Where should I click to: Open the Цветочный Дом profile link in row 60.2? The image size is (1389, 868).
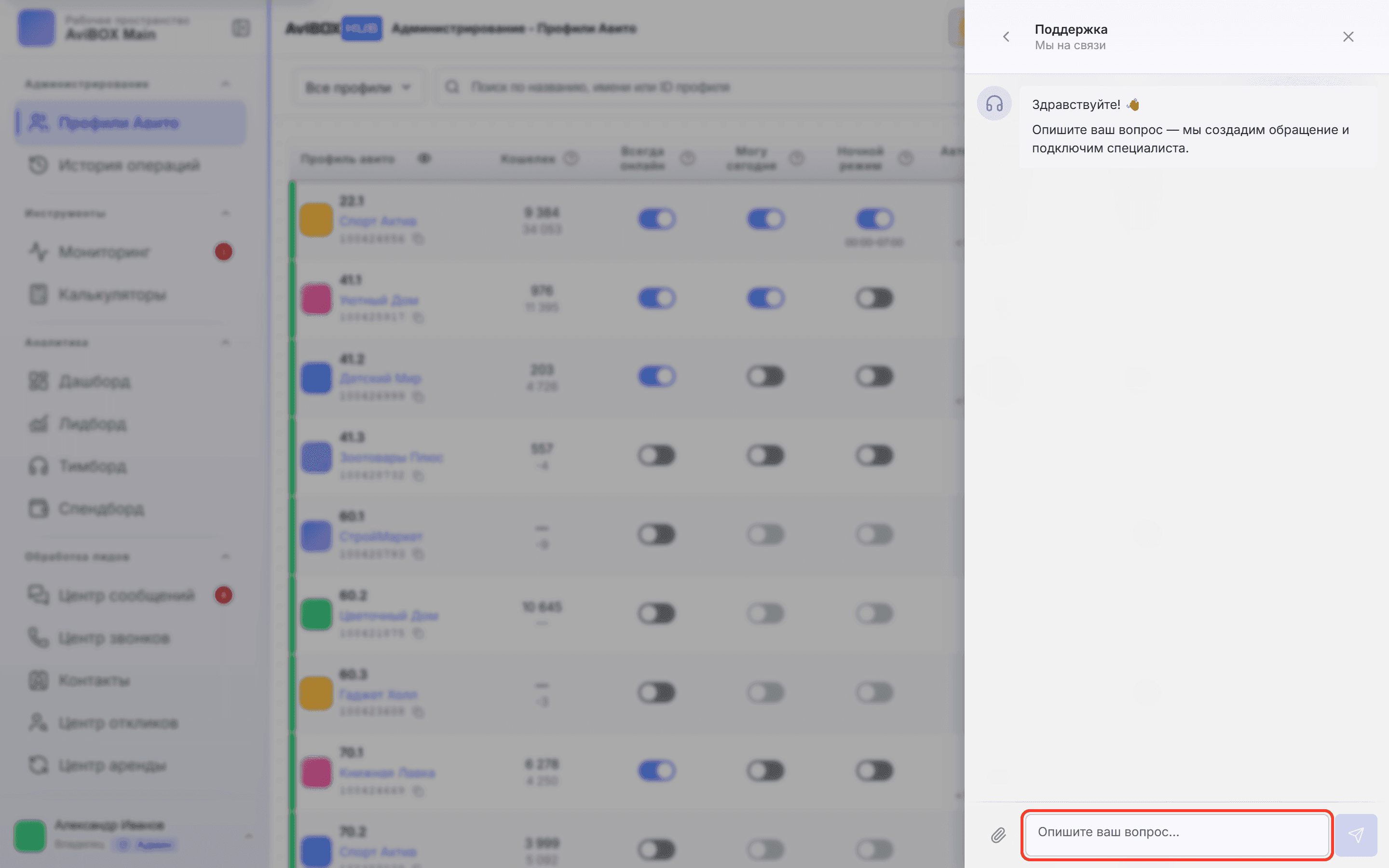point(389,616)
